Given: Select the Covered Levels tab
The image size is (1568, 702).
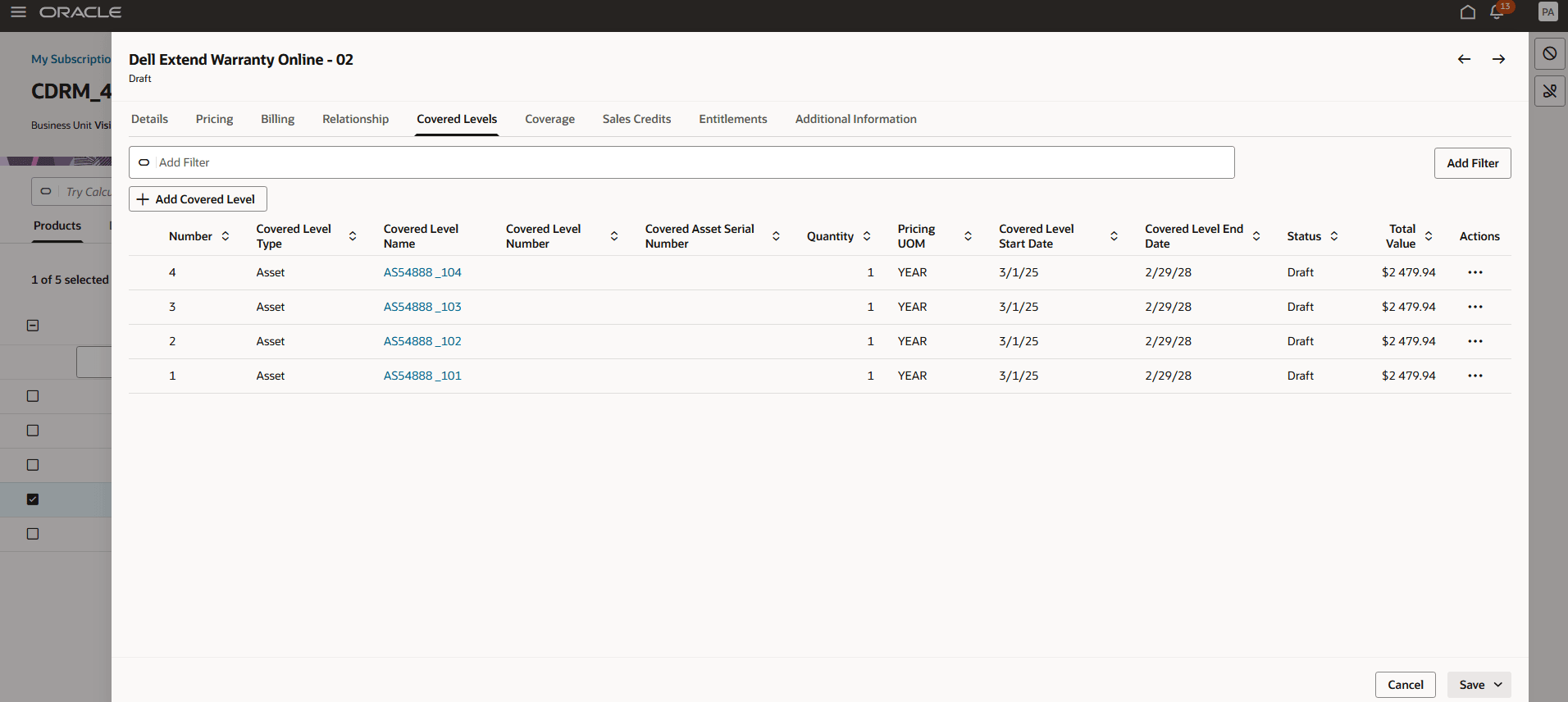Looking at the screenshot, I should coord(457,119).
